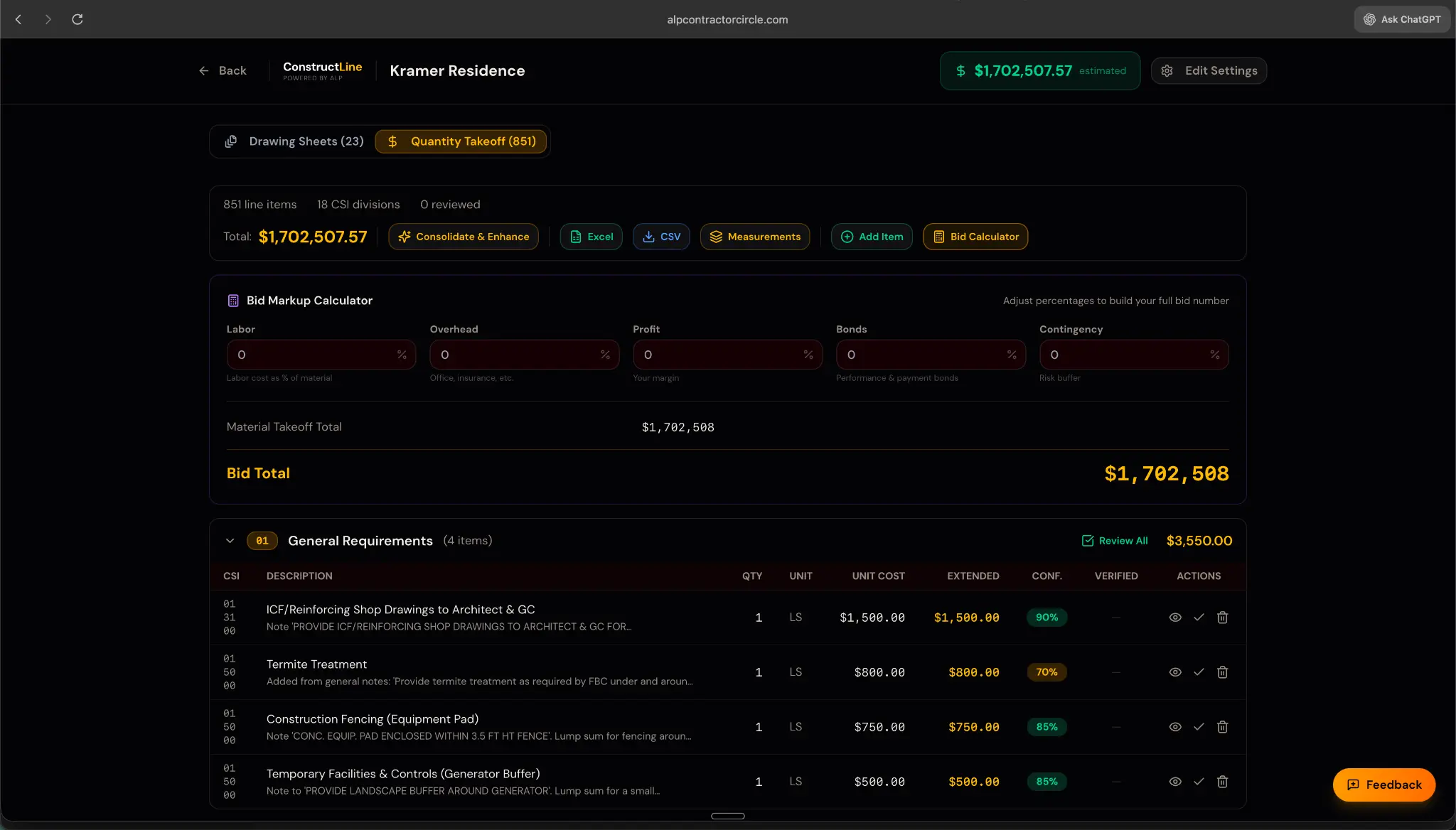Switch to Quantity Takeoff (851) tab
The height and width of the screenshot is (830, 1456).
[461, 141]
